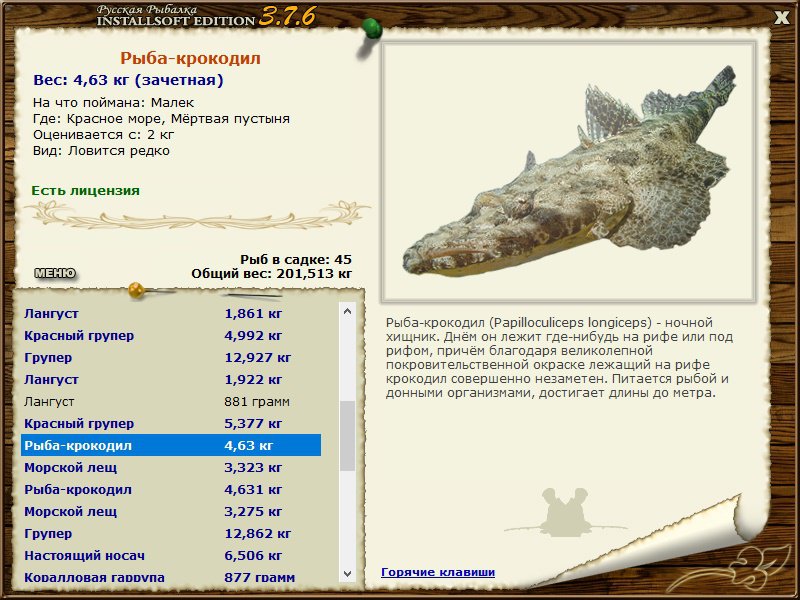Pick Рыба-крокодил 4,631 кг from list

(170, 490)
